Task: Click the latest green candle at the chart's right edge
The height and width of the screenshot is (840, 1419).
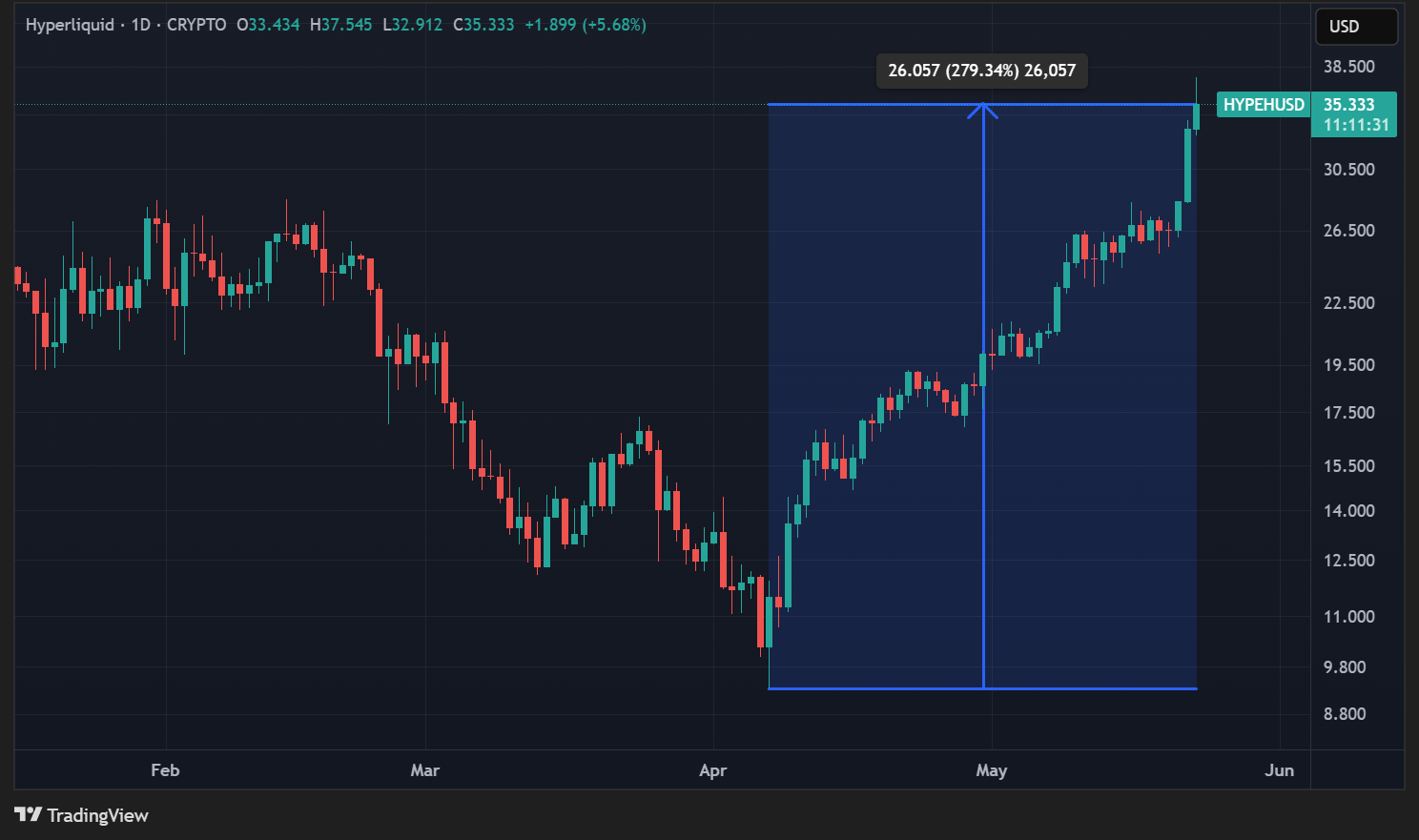Action: [x=1196, y=116]
